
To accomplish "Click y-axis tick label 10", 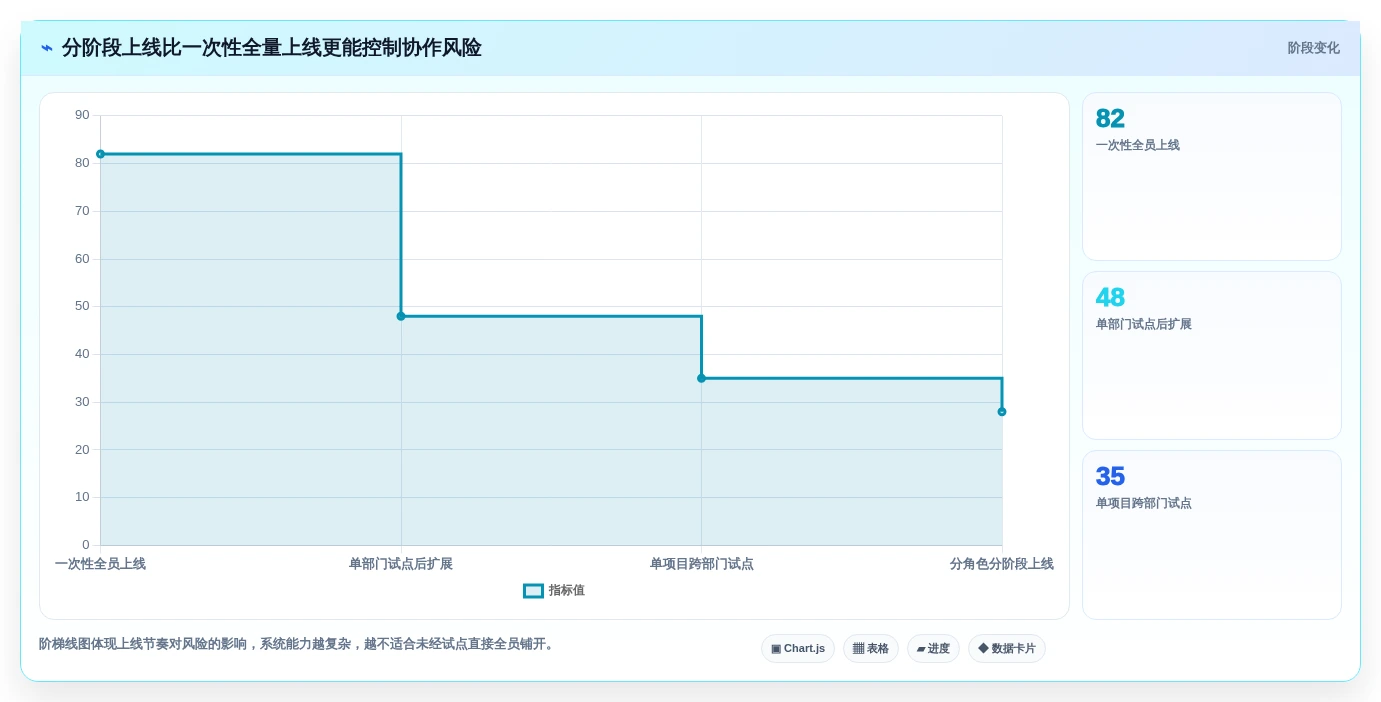I will [82, 497].
